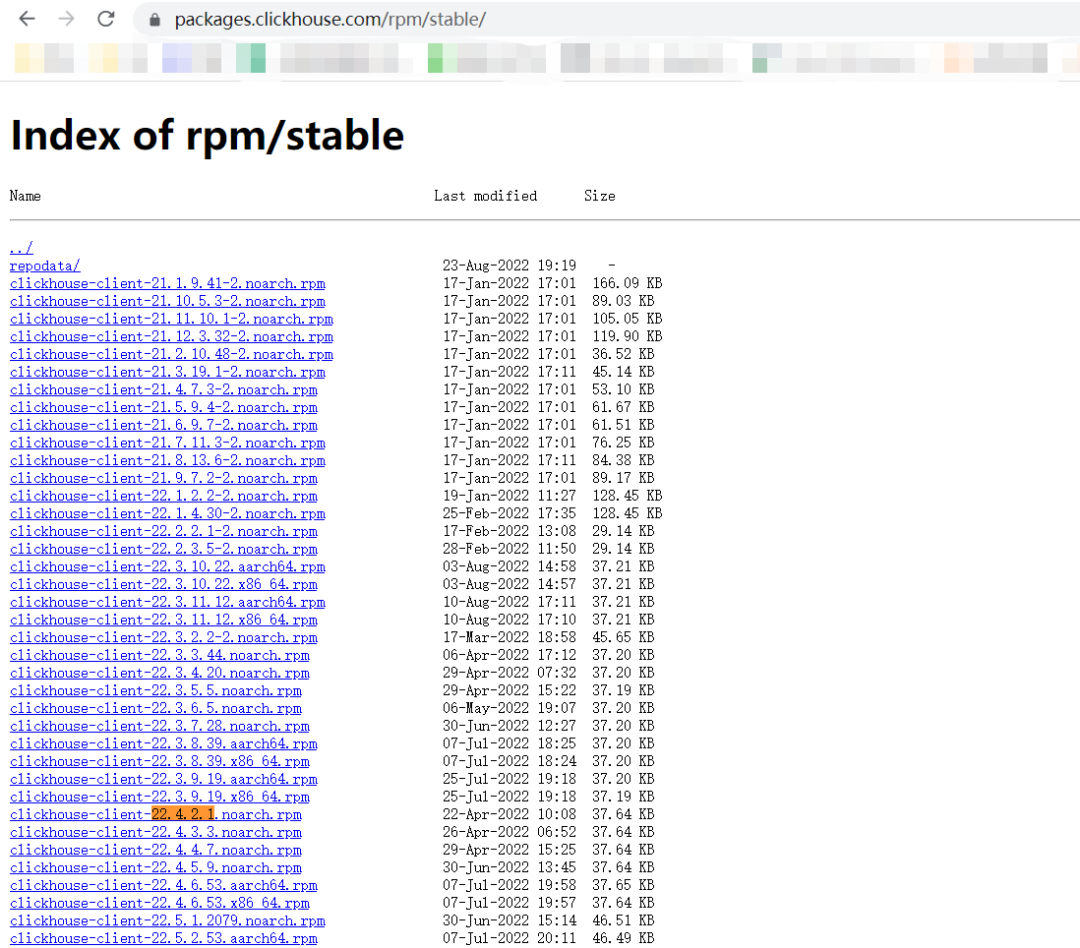The image size is (1080, 948).
Task: Select the 166.09 KB size value
Action: click(x=627, y=283)
